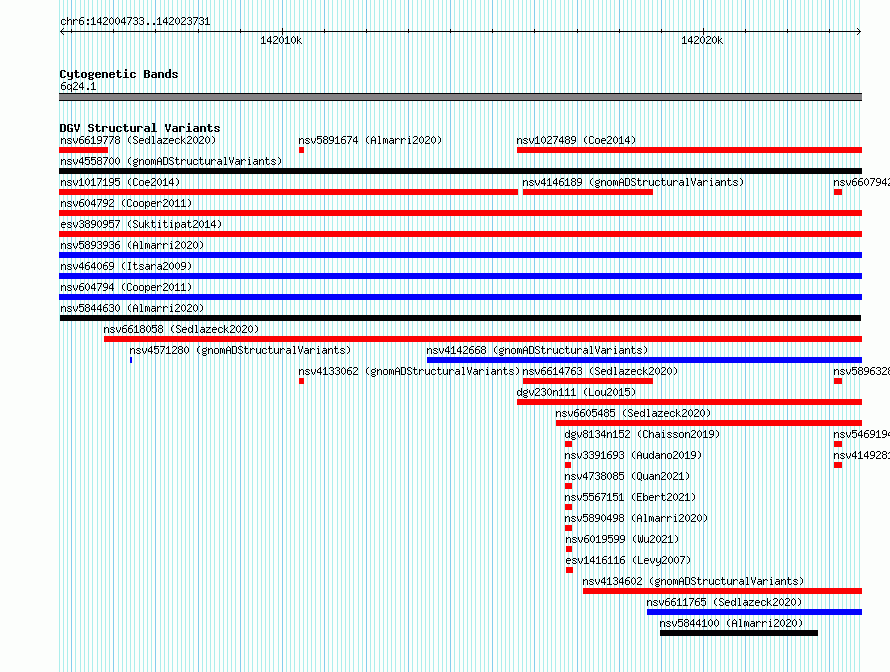Open nsv464069 (Itsara2009) label
The image size is (890, 672).
coord(126,266)
